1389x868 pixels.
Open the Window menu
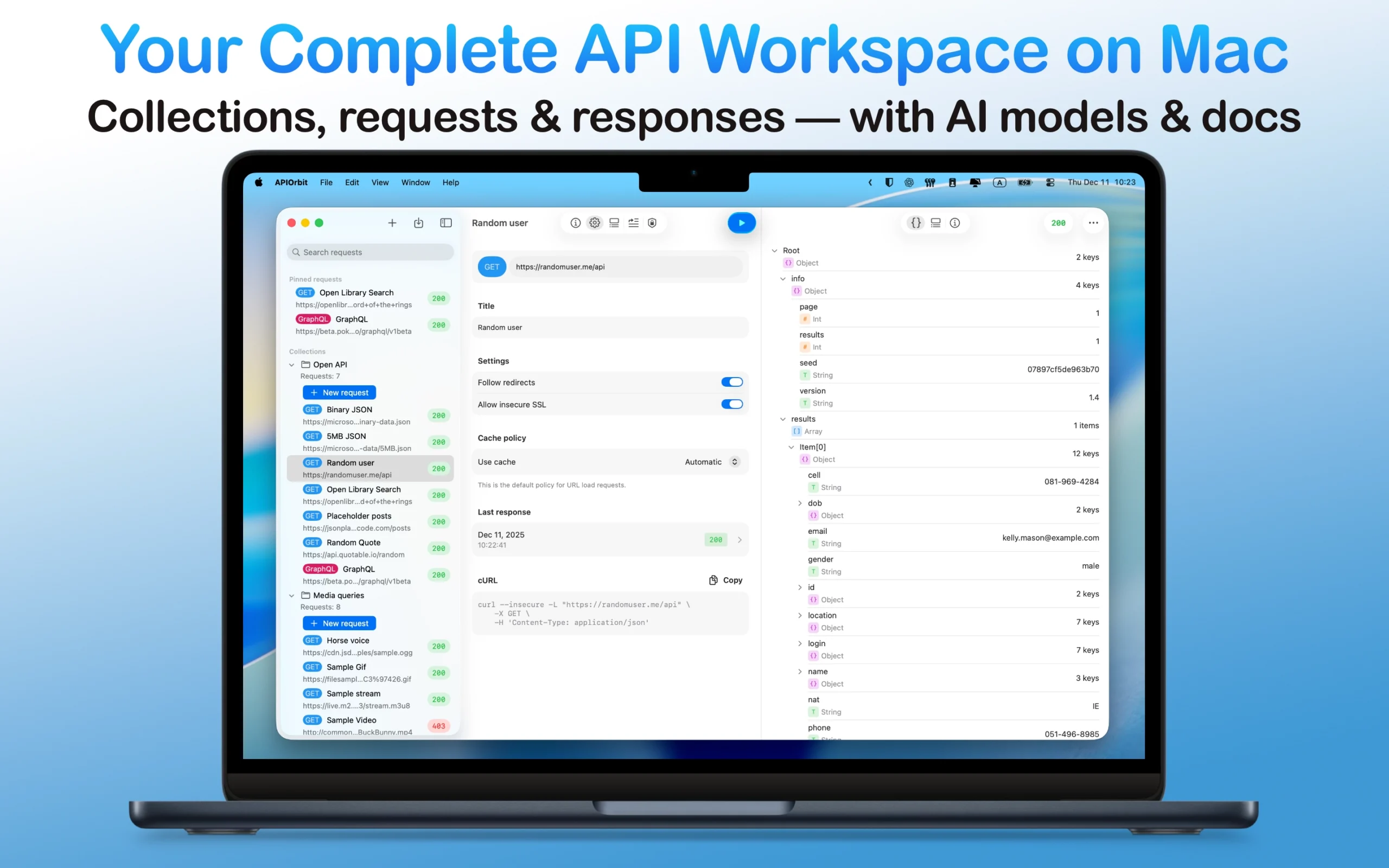pos(415,183)
